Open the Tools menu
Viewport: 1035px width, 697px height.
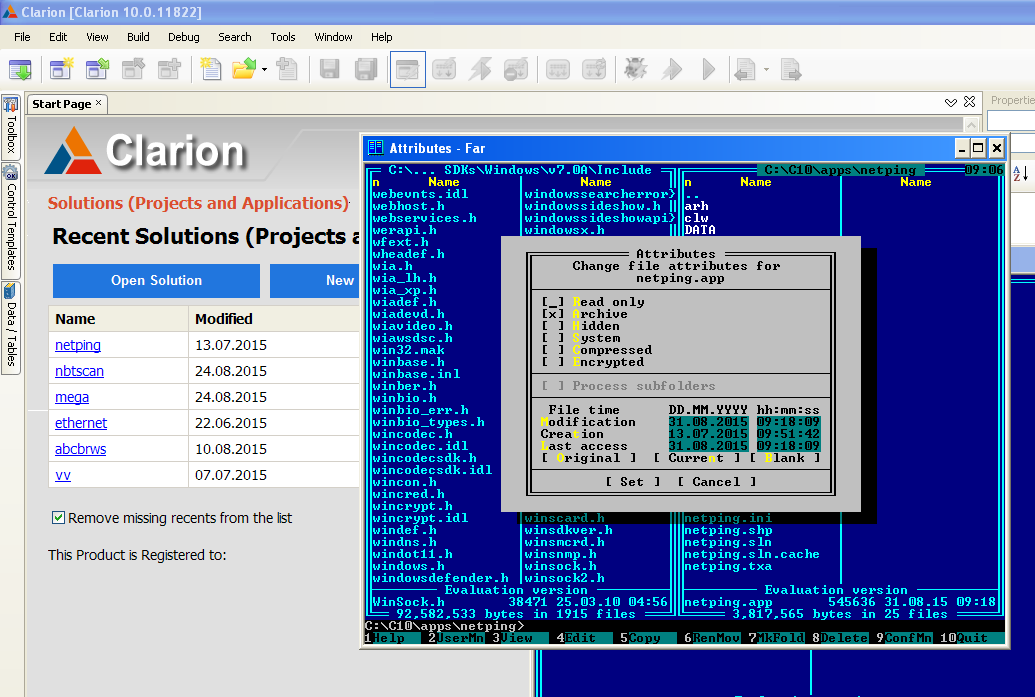click(x=283, y=37)
